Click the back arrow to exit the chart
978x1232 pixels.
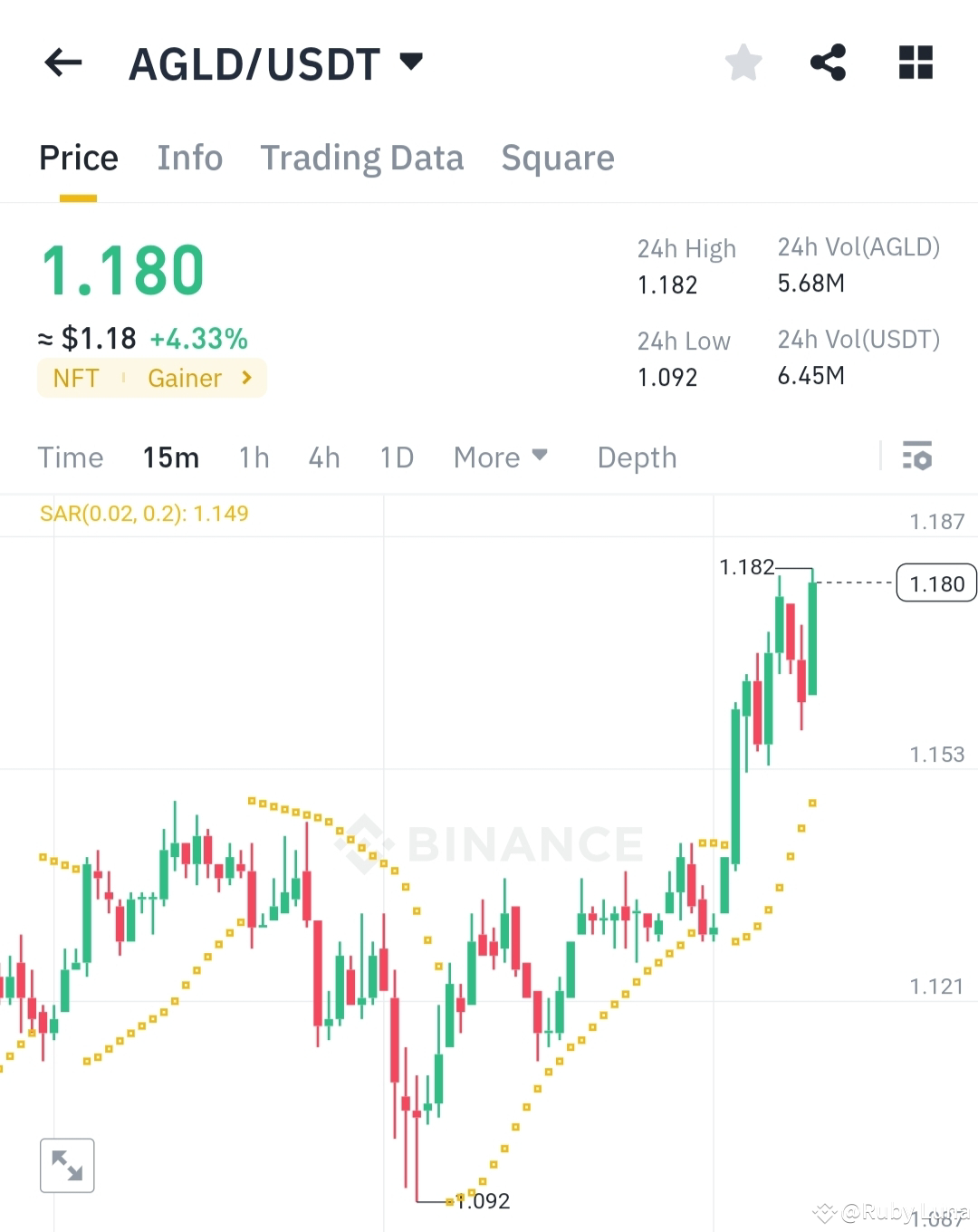[62, 62]
